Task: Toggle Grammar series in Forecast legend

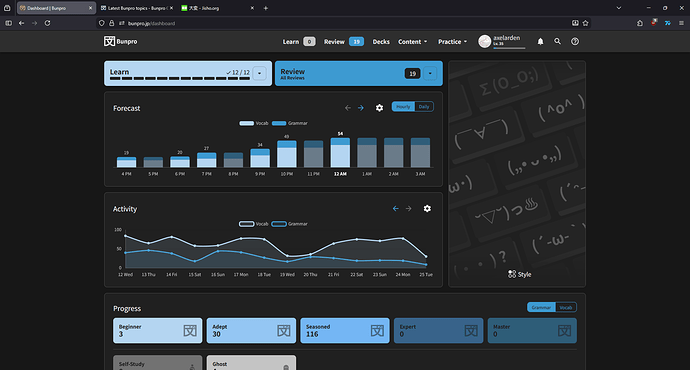Action: coord(290,123)
